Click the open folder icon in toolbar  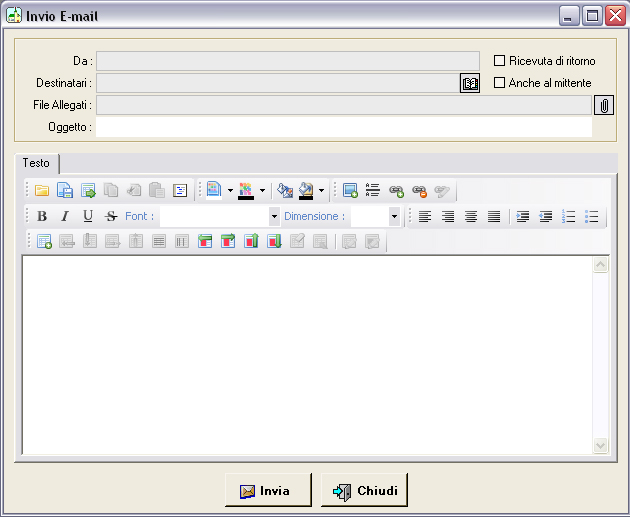coord(42,190)
